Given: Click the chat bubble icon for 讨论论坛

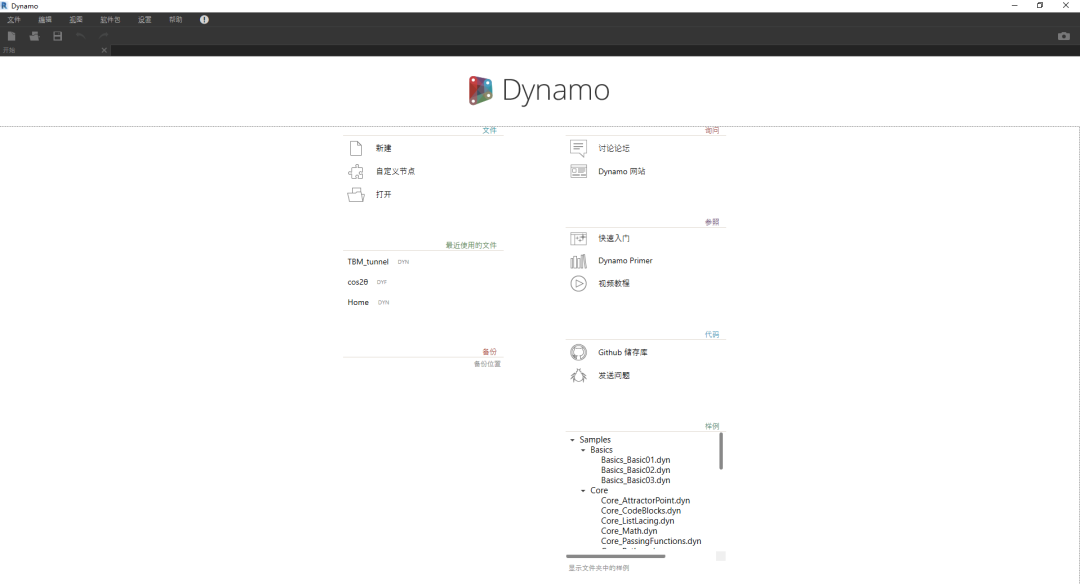Looking at the screenshot, I should click(579, 148).
